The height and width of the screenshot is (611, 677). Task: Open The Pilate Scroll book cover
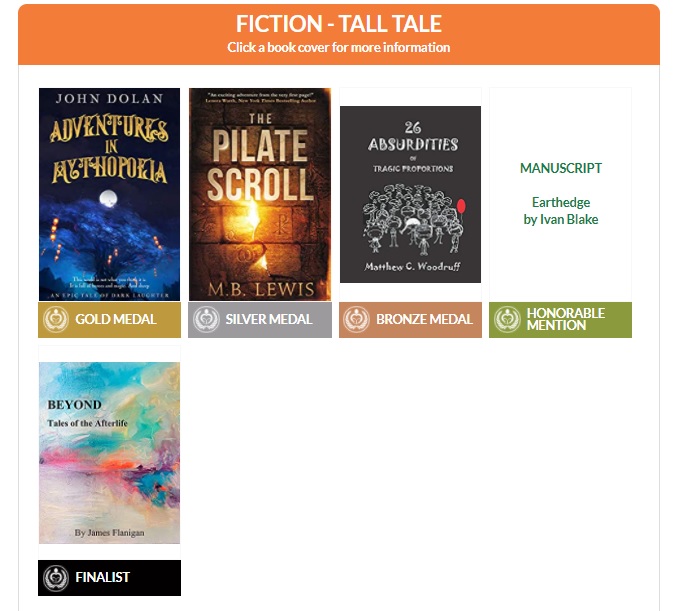[x=260, y=194]
